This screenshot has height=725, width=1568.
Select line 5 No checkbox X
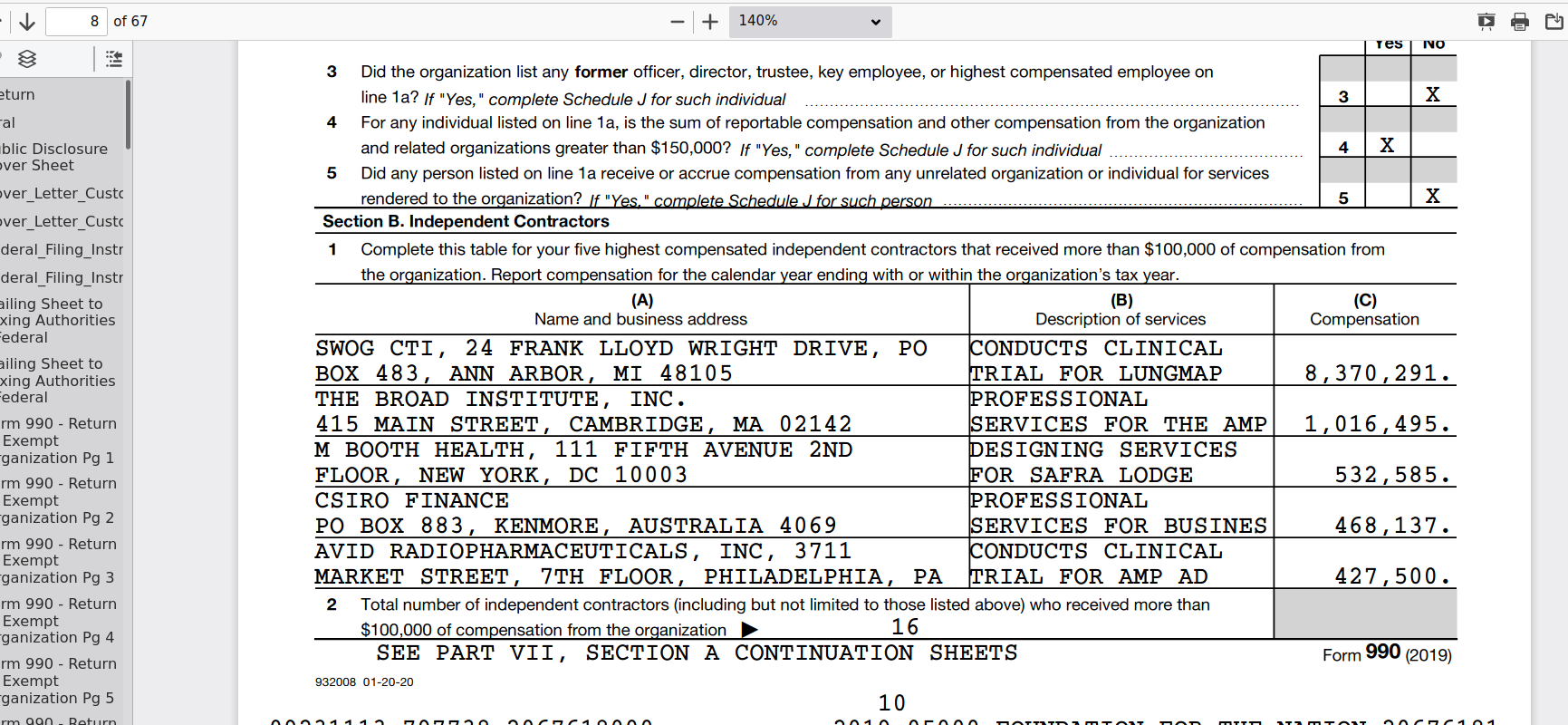point(1433,196)
